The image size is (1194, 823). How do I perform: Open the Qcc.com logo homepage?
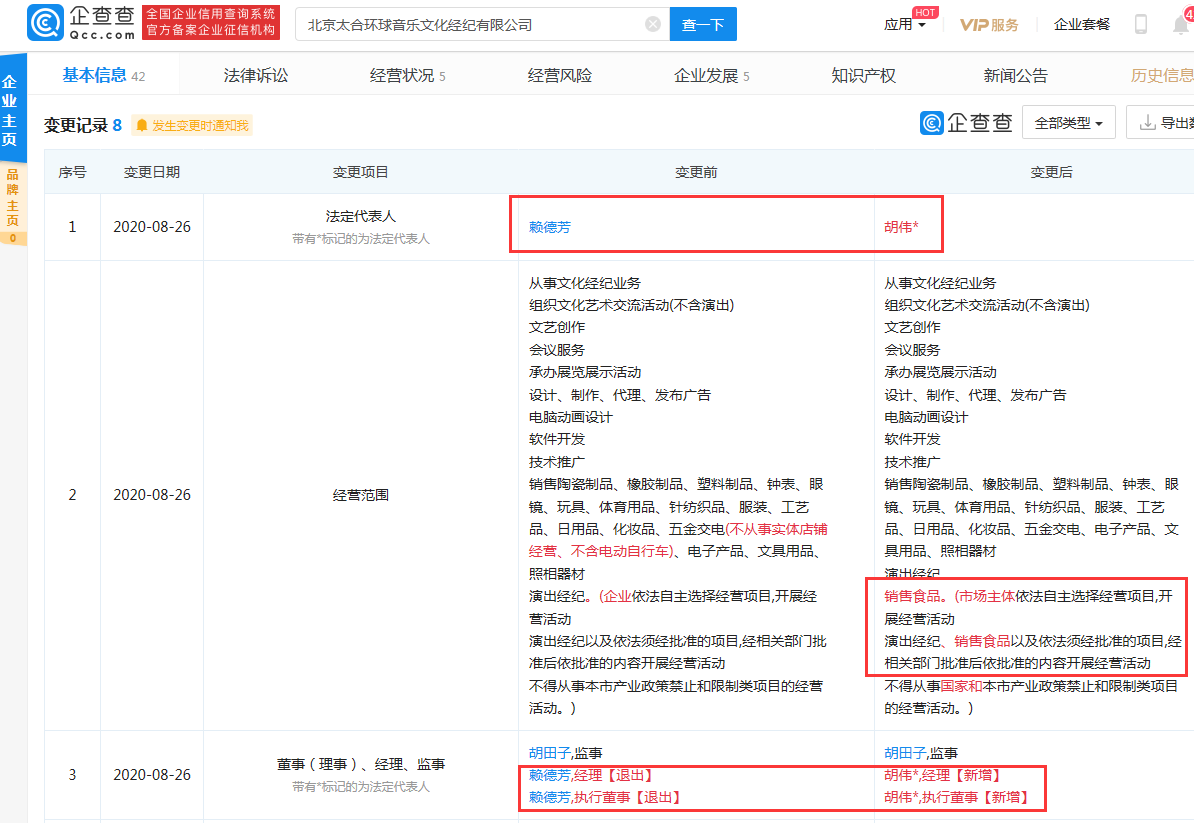81,23
